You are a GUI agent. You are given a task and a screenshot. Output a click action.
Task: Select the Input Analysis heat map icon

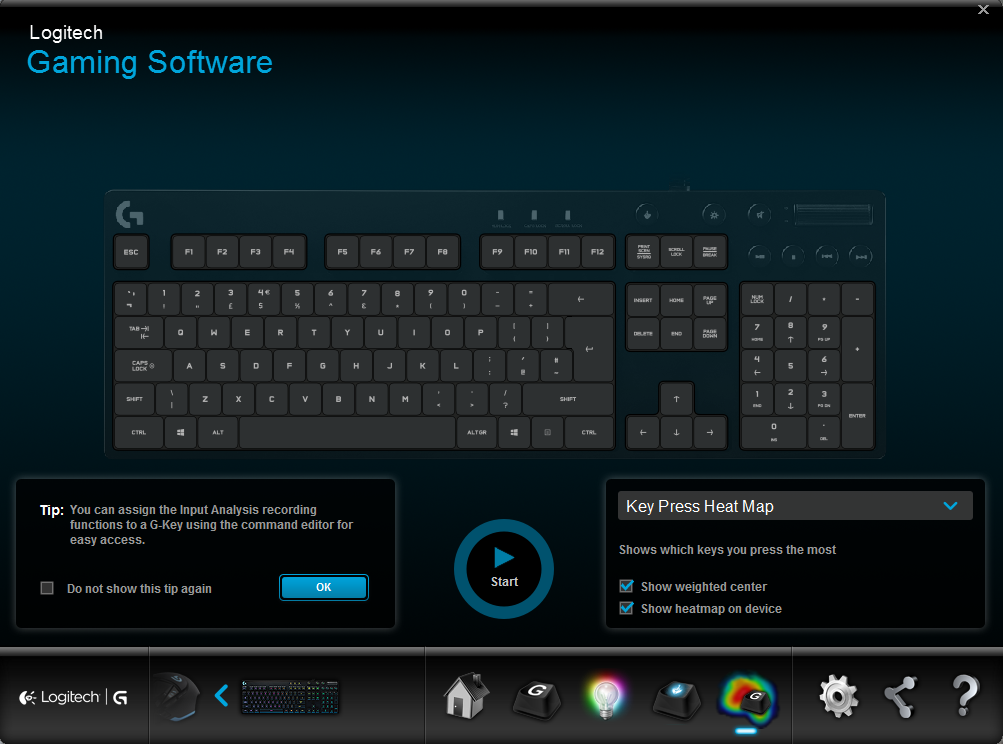[747, 697]
